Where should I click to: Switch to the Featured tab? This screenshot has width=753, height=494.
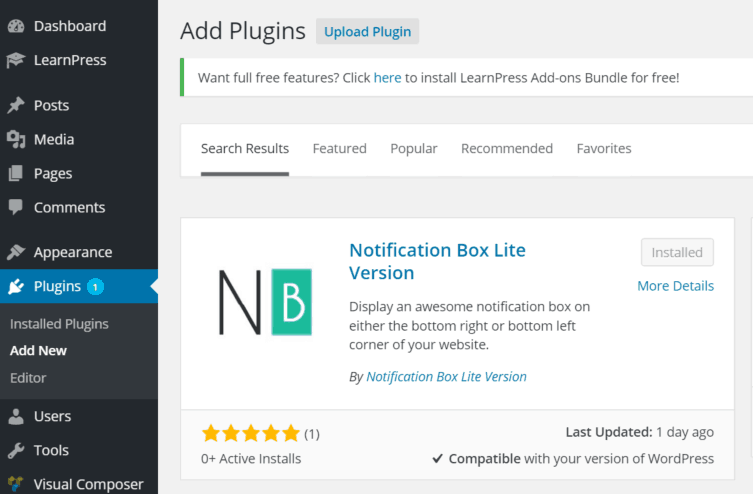tap(339, 148)
